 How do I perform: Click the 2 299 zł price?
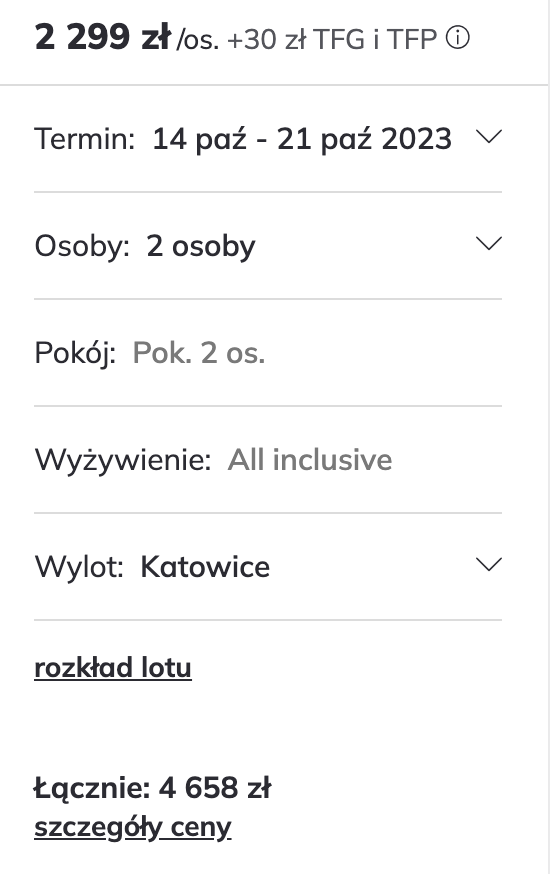click(x=103, y=37)
